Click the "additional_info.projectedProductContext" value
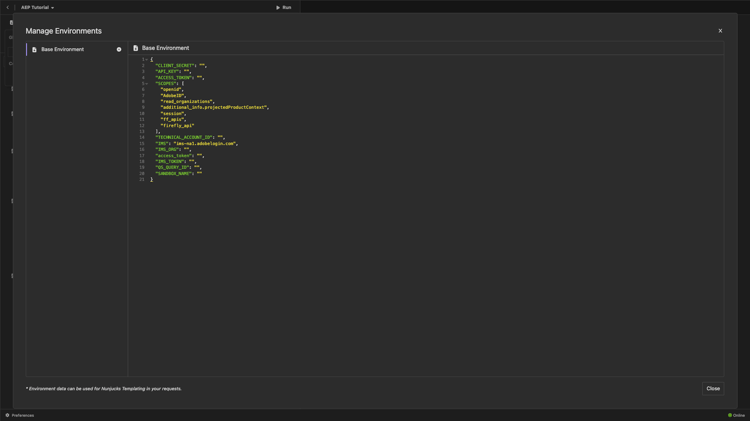The width and height of the screenshot is (750, 421). coord(214,107)
